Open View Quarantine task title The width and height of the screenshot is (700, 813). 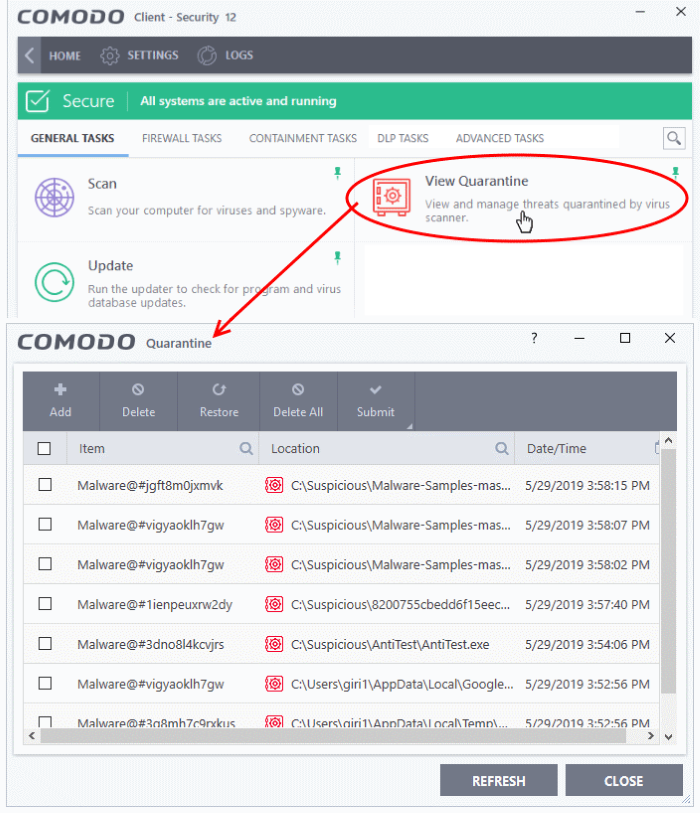pos(477,181)
